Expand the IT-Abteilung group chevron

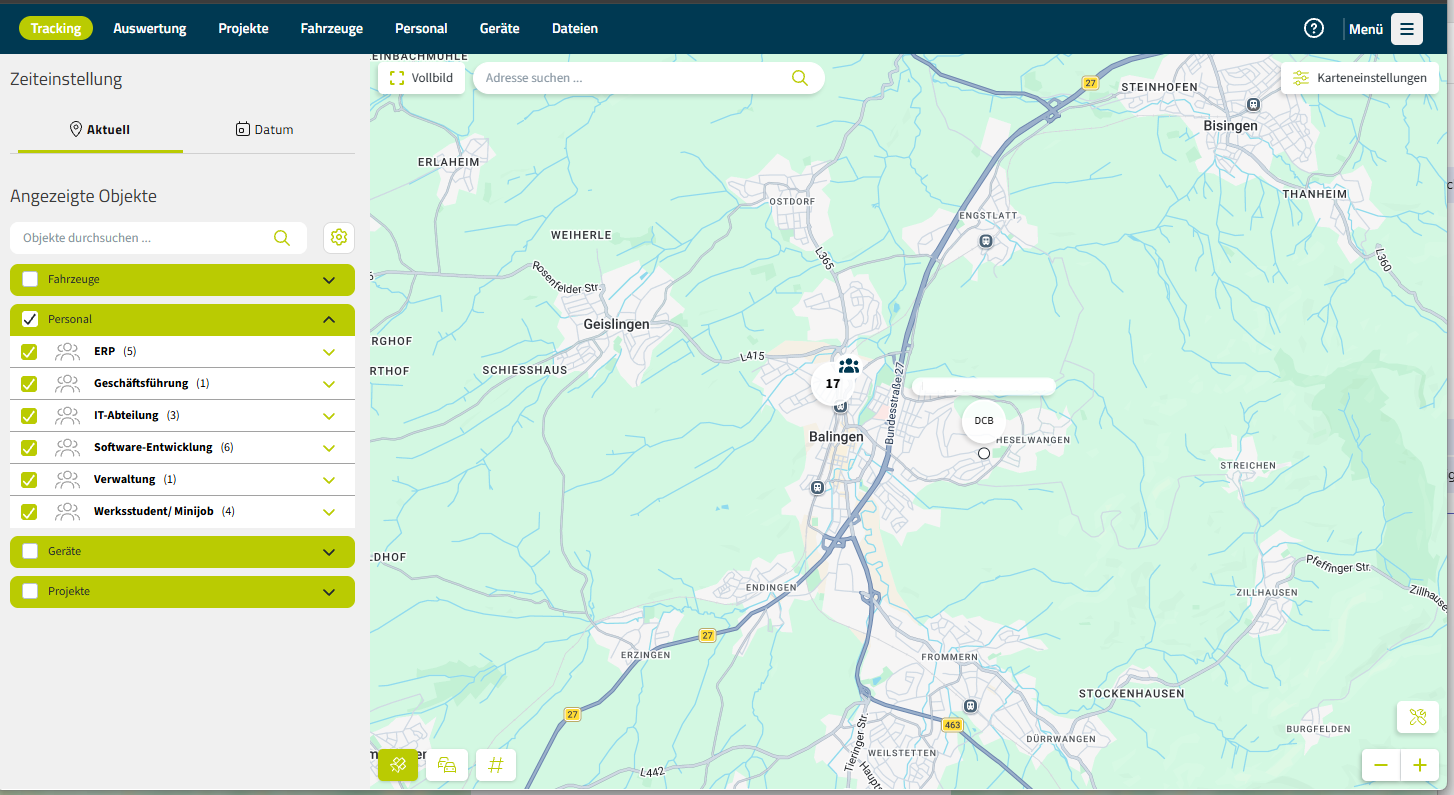(x=329, y=416)
